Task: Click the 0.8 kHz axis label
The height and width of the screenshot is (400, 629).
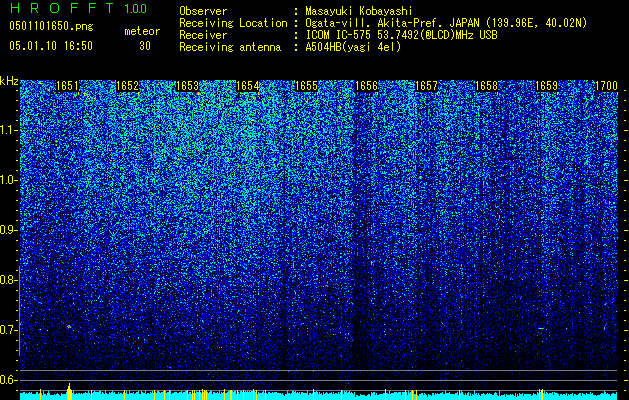Action: coord(9,280)
